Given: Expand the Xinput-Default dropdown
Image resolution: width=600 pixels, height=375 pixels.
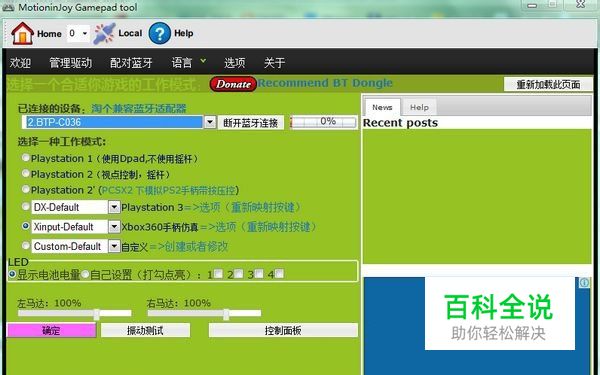Looking at the screenshot, I should point(114,227).
